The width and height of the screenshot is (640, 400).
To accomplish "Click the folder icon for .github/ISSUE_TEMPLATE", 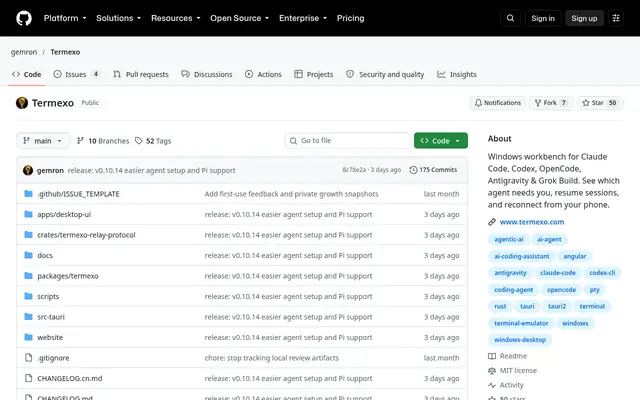I will (x=28, y=194).
